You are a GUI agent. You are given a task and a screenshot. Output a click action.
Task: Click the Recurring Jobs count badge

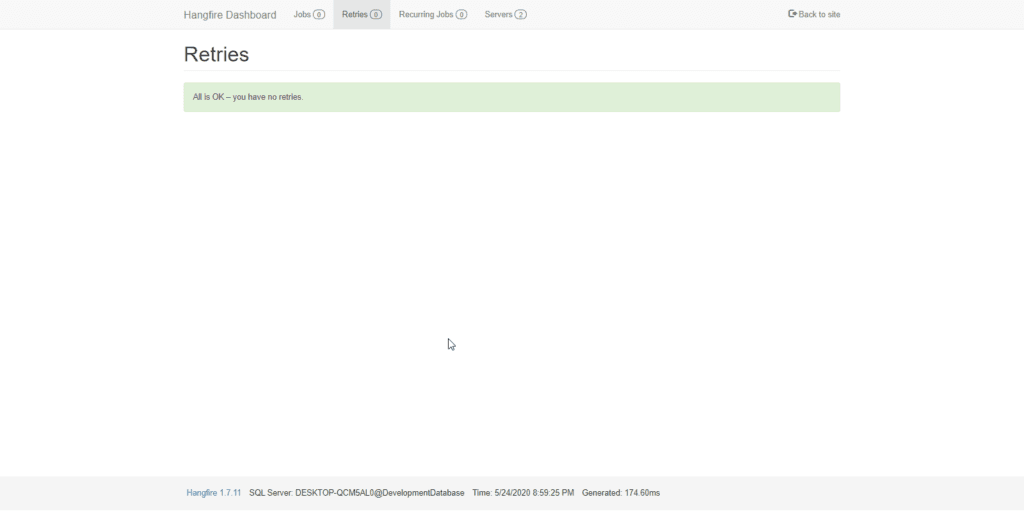461,14
